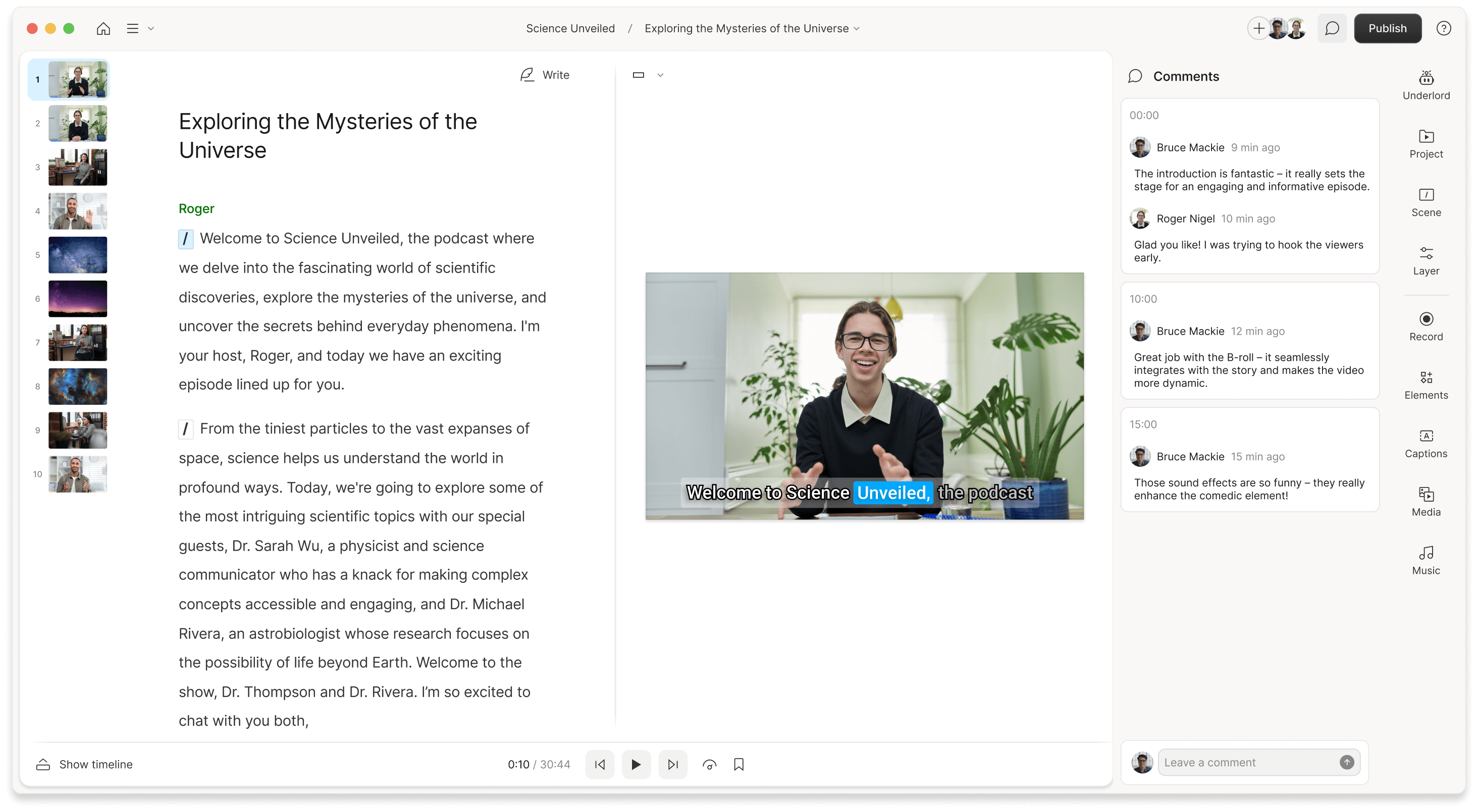The height and width of the screenshot is (812, 1478).
Task: Open the hamburger menu
Action: 132,28
